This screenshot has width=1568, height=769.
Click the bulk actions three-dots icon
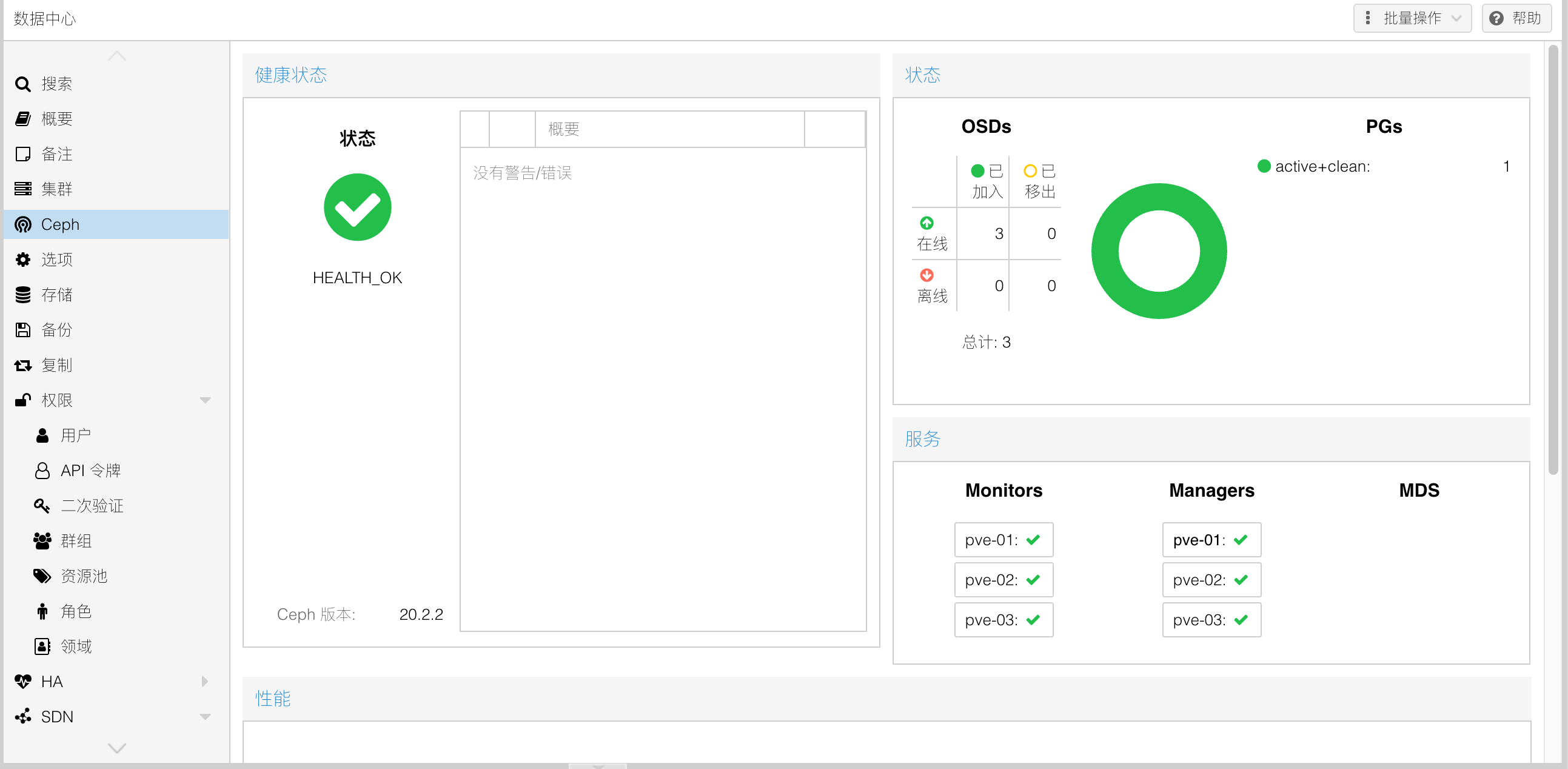pyautogui.click(x=1368, y=18)
